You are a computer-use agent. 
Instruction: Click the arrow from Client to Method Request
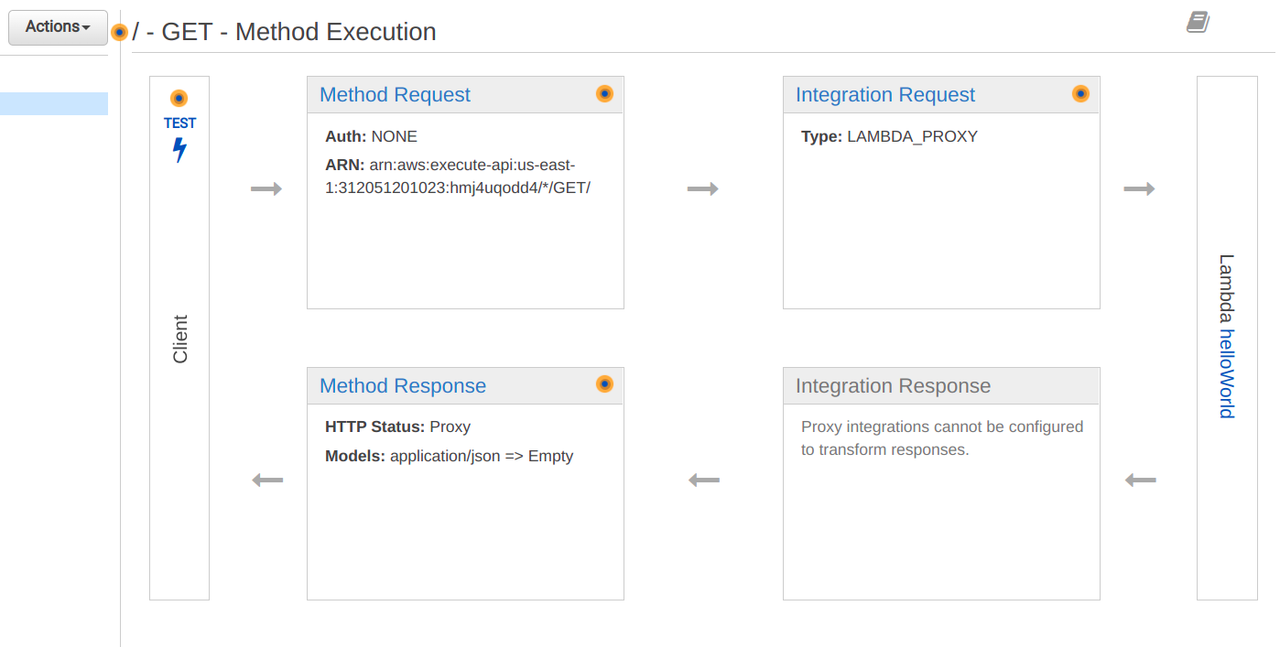click(266, 189)
